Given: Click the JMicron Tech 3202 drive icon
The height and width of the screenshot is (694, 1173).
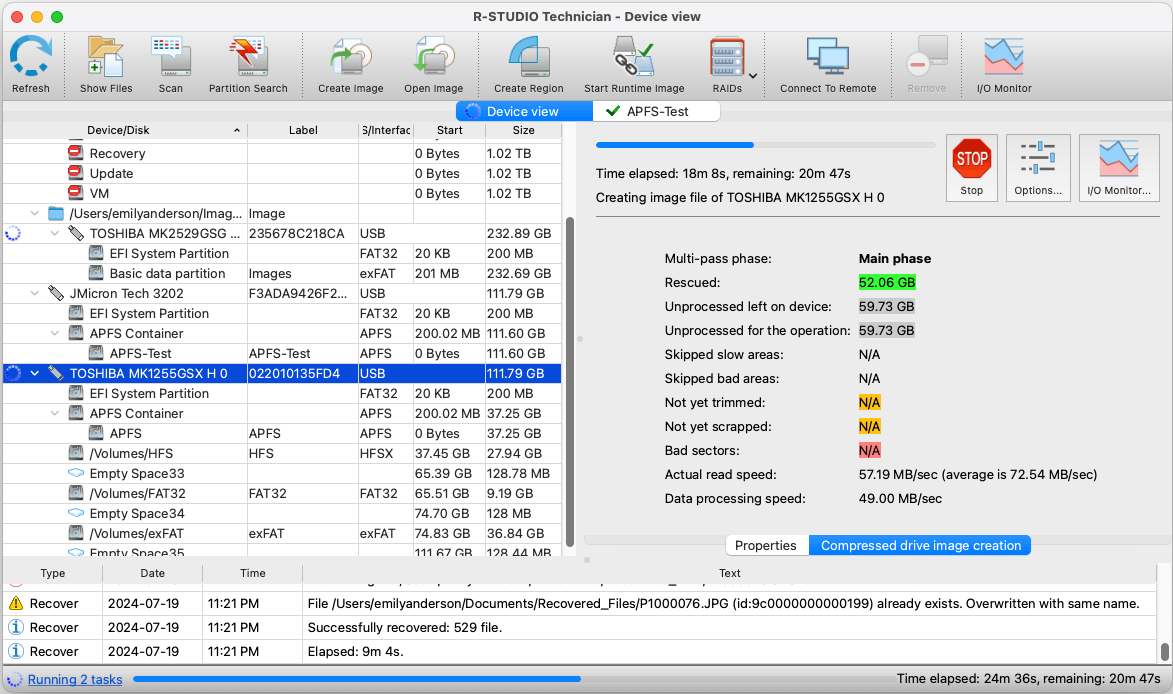Looking at the screenshot, I should 55,293.
